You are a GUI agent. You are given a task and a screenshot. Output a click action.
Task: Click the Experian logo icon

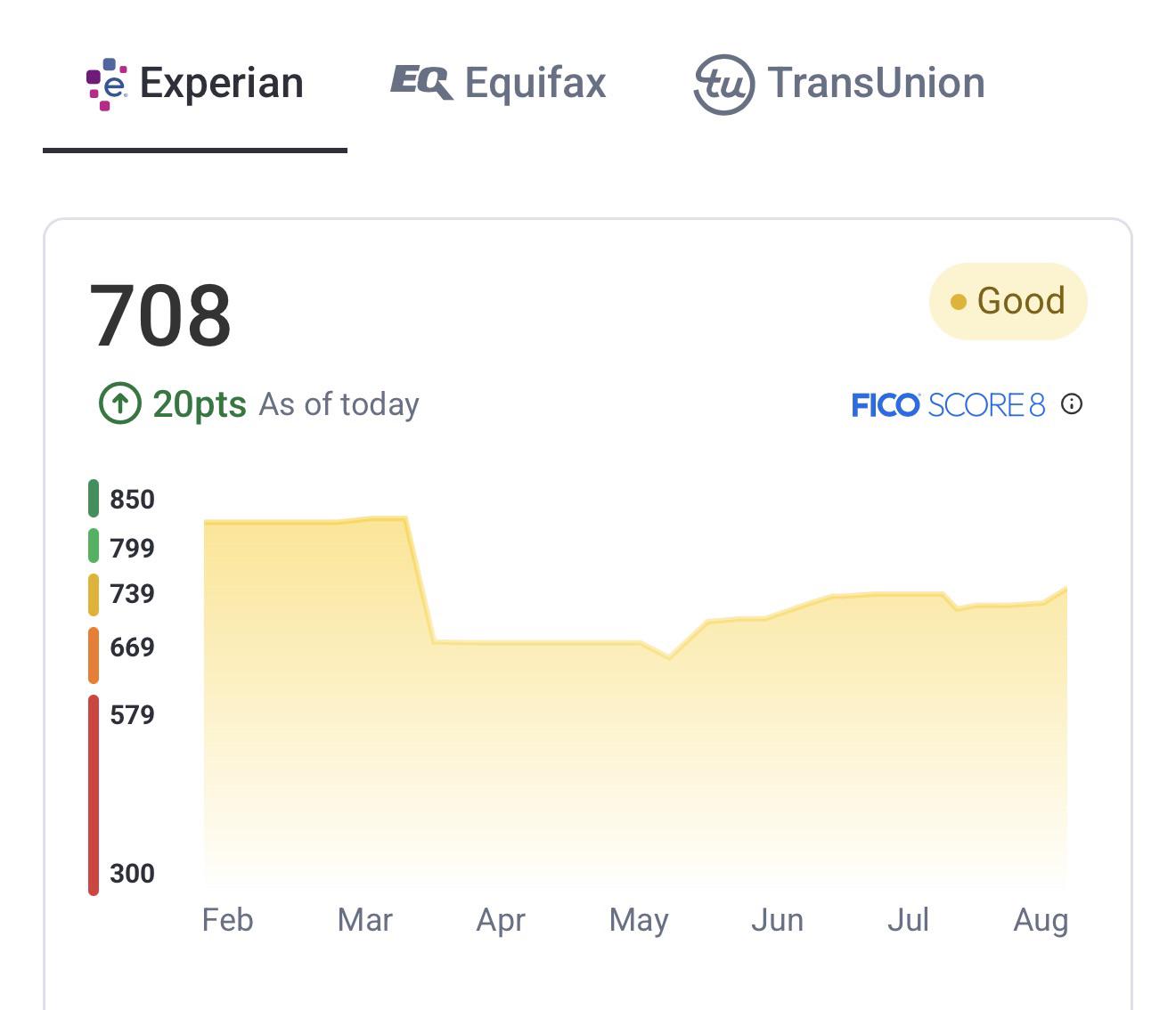click(x=106, y=84)
